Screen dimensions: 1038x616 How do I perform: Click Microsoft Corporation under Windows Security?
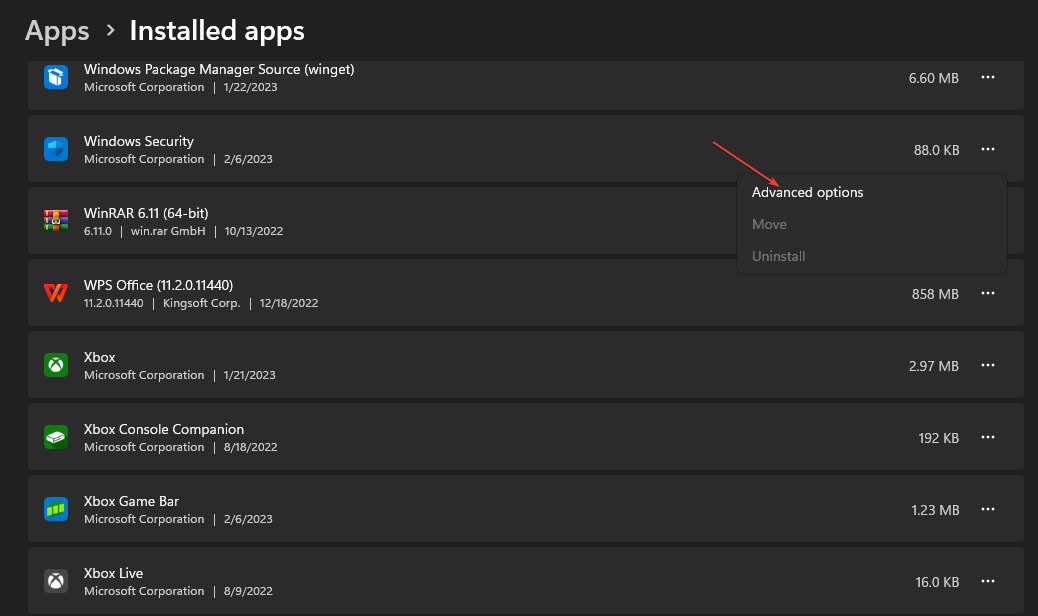(144, 159)
